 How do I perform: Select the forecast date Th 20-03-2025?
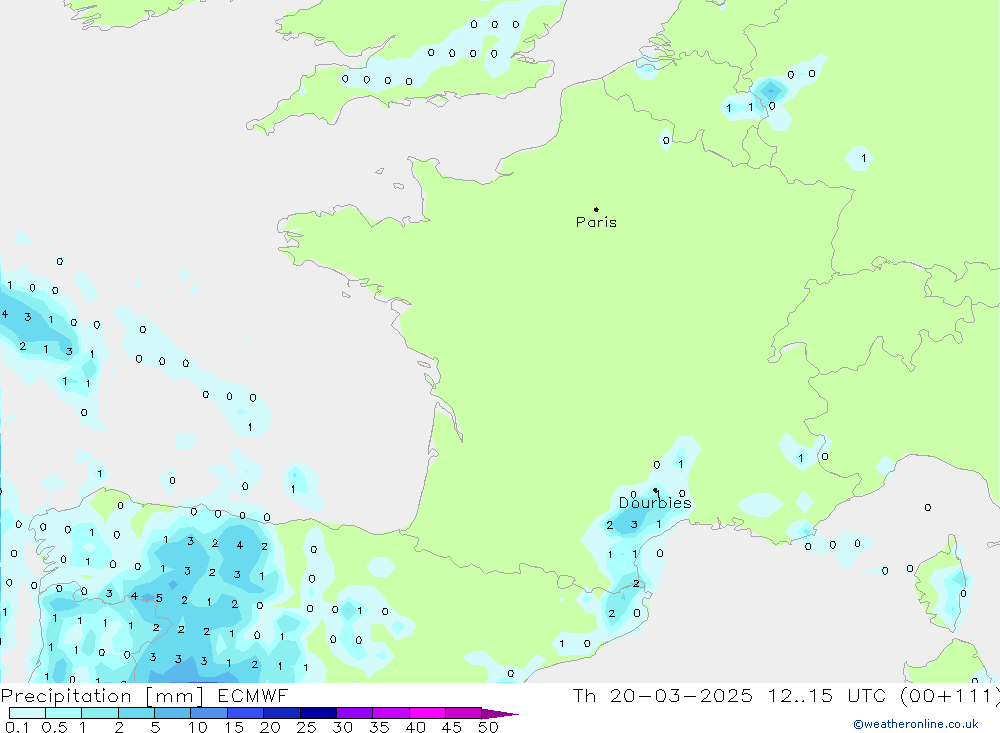click(662, 696)
